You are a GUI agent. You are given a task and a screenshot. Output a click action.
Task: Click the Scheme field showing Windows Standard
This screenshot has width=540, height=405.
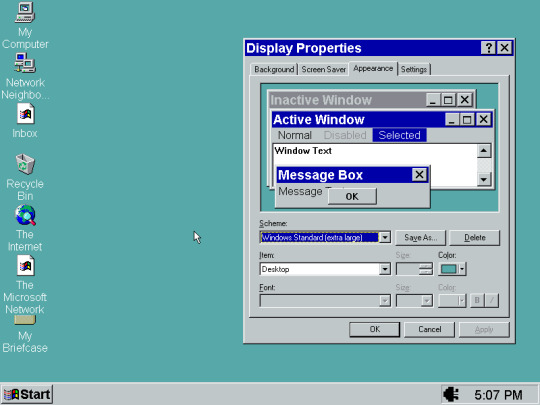319,237
